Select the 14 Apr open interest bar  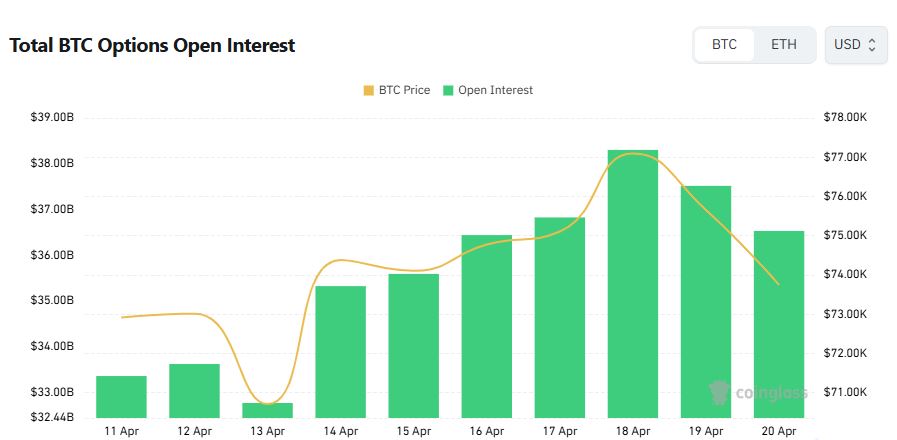click(x=341, y=351)
